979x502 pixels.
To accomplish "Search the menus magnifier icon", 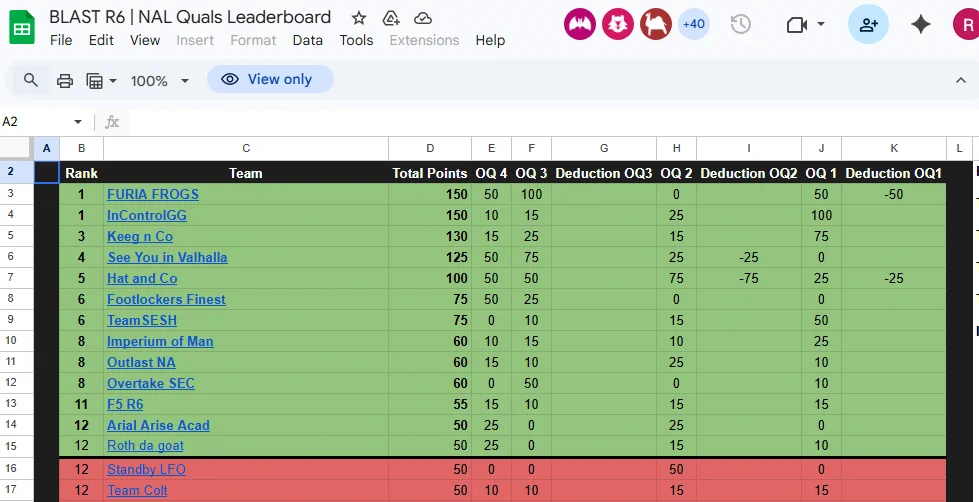I will point(31,80).
